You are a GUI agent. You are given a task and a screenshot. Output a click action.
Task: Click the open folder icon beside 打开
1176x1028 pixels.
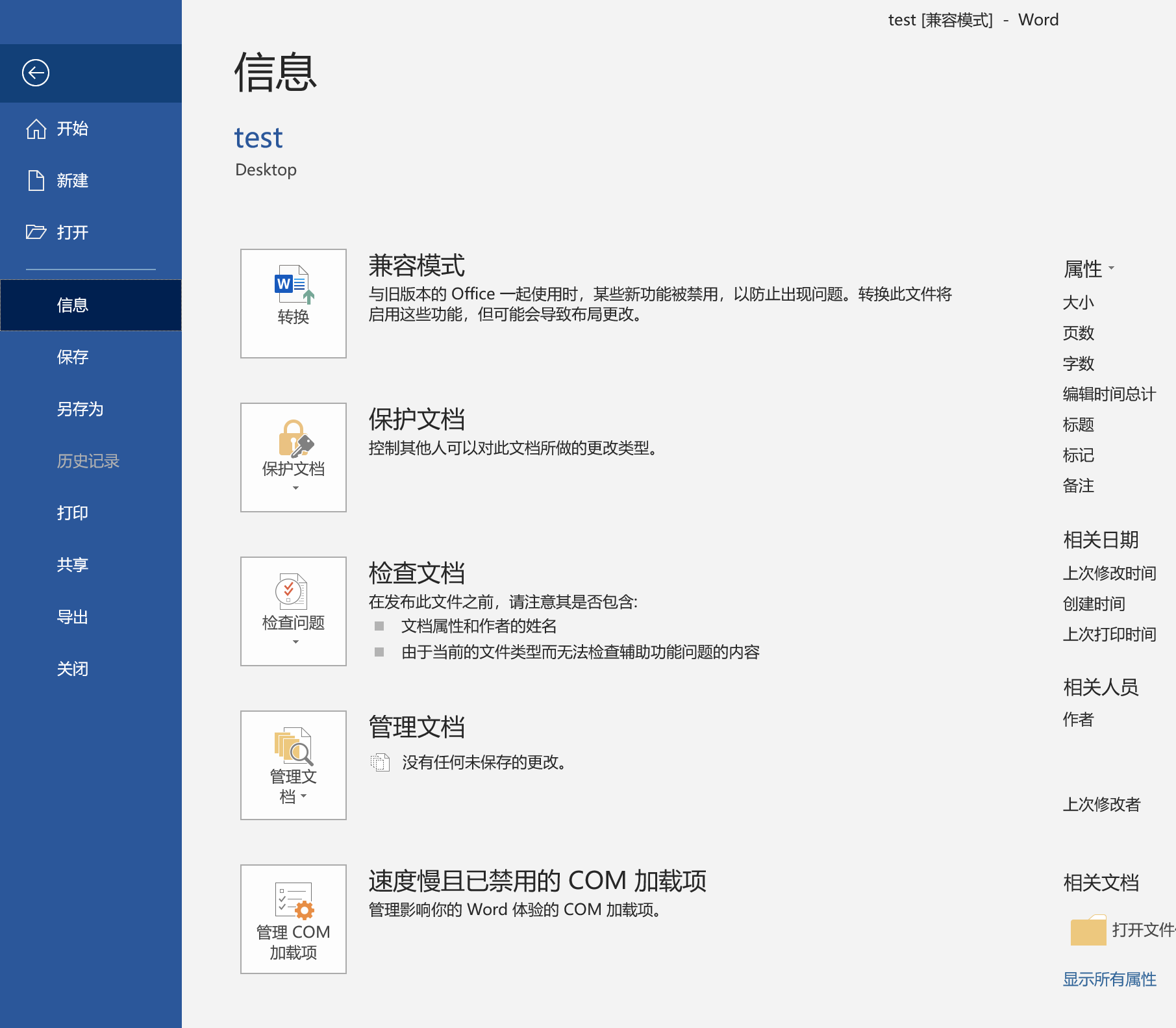coord(36,232)
